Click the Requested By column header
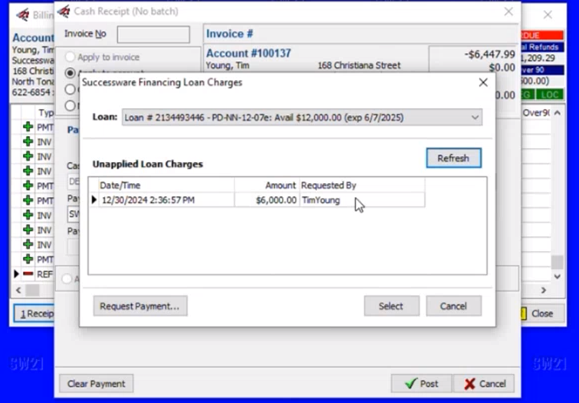The image size is (579, 403). (362, 185)
